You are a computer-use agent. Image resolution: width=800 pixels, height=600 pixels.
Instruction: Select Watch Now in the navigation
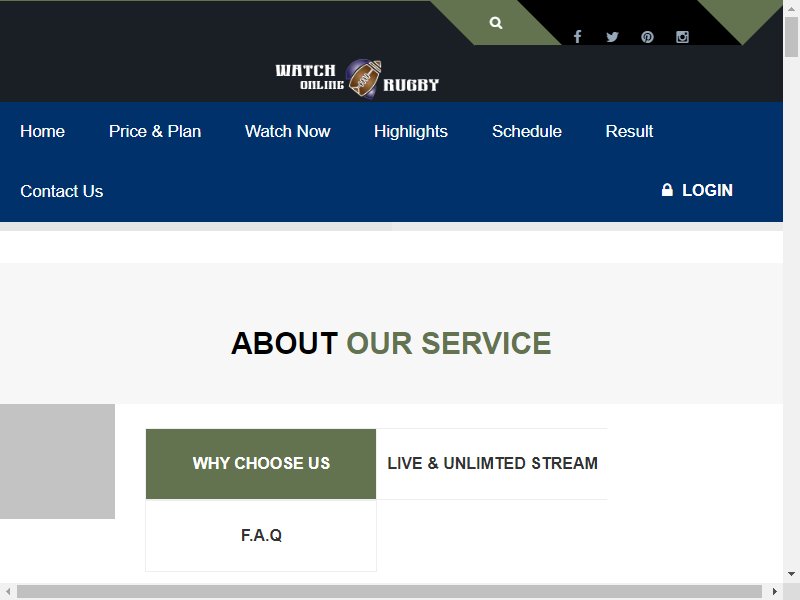(287, 131)
